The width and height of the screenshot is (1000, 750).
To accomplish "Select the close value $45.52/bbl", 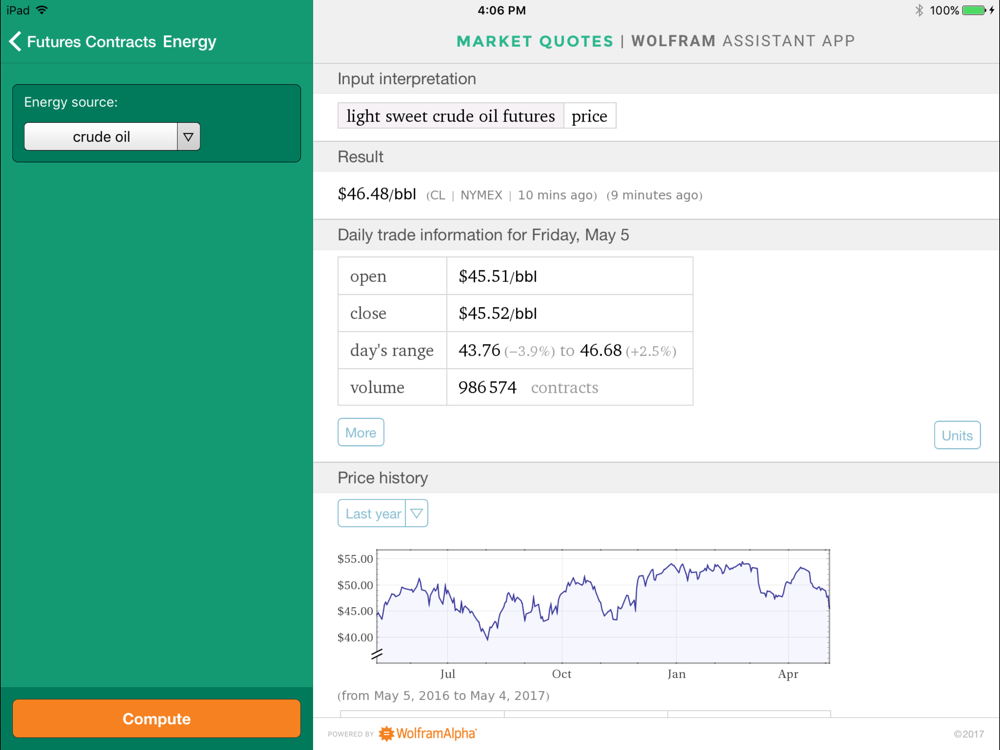I will (497, 313).
